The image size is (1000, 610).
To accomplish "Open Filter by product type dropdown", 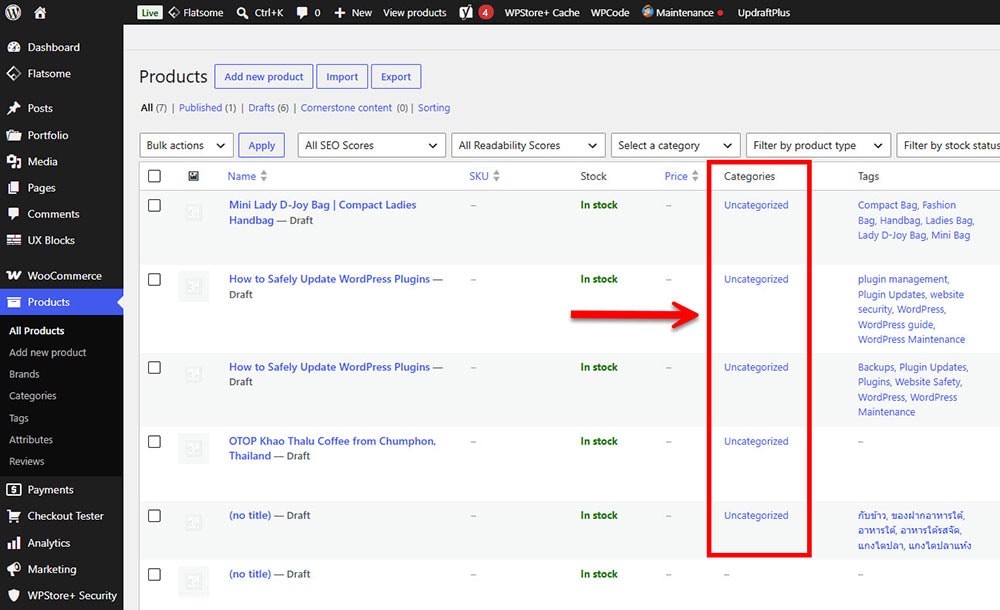I will click(818, 145).
